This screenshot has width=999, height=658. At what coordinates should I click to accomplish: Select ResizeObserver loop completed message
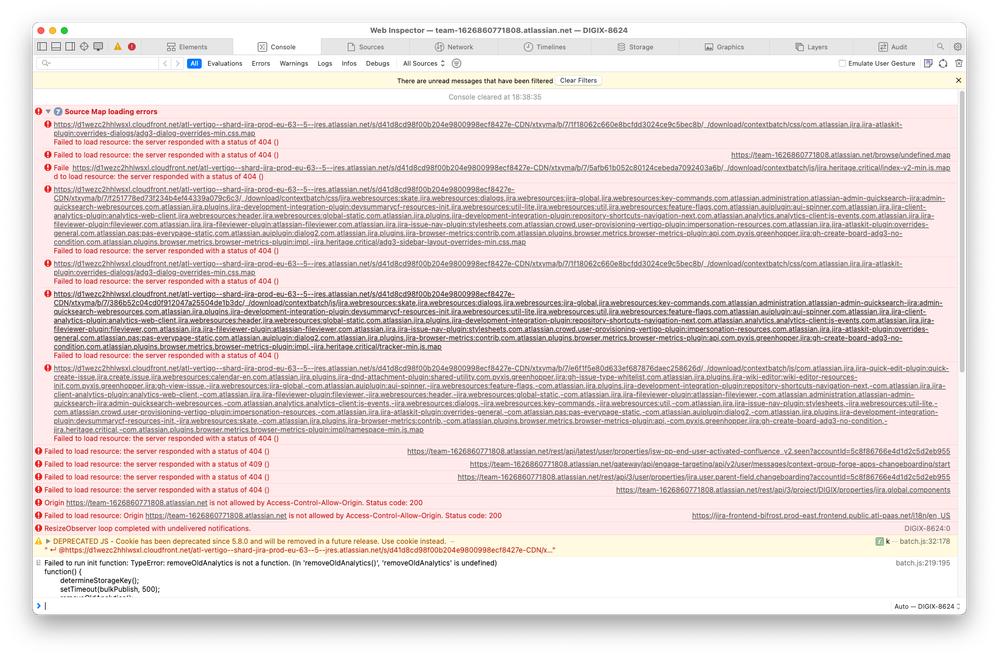point(147,529)
